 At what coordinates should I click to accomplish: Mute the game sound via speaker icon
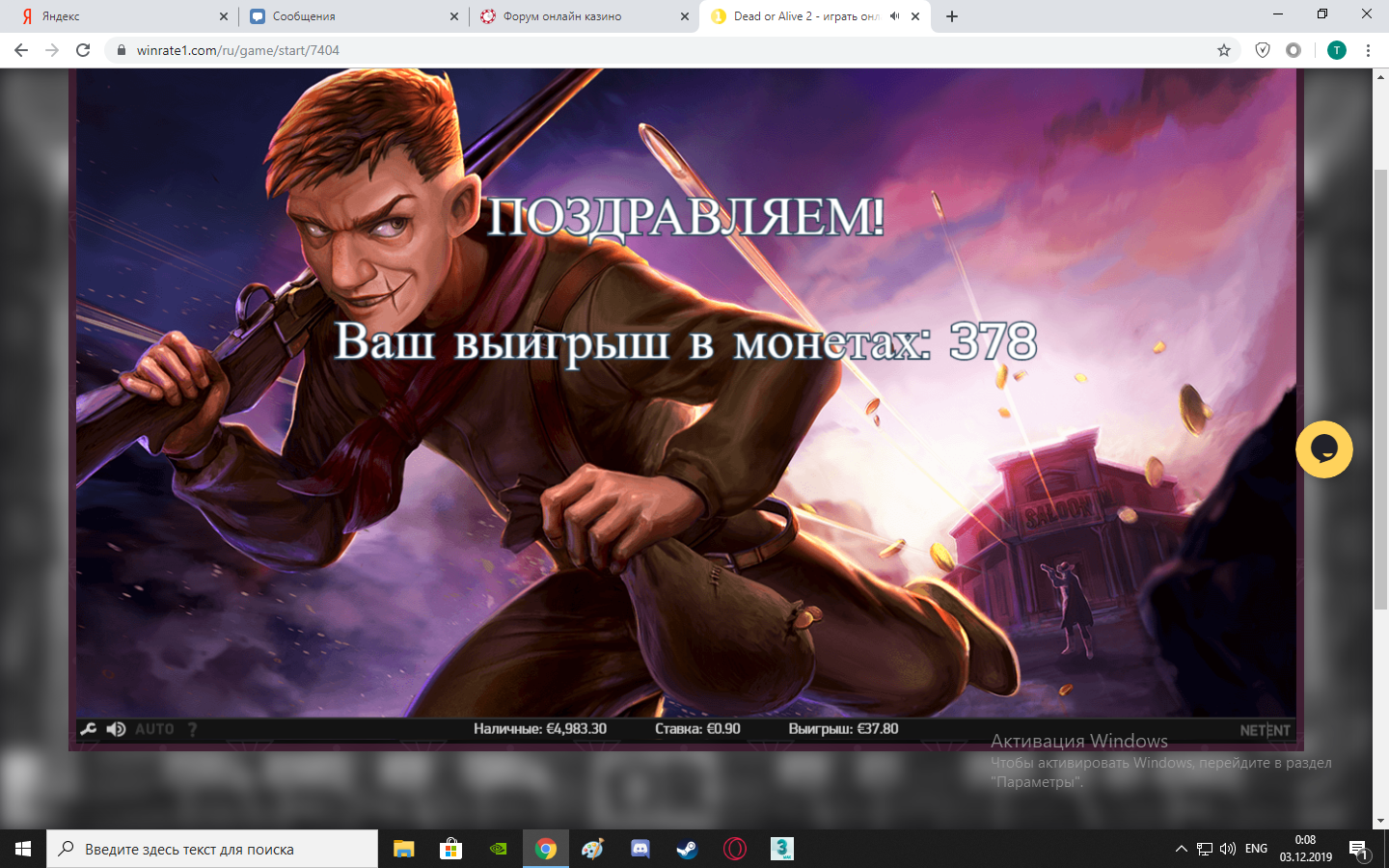click(116, 729)
